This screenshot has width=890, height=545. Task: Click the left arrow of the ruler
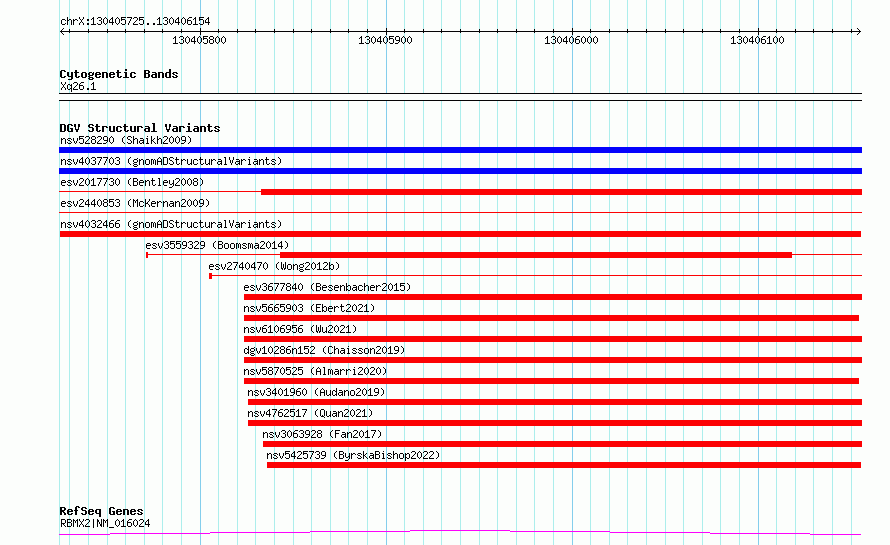point(62,31)
